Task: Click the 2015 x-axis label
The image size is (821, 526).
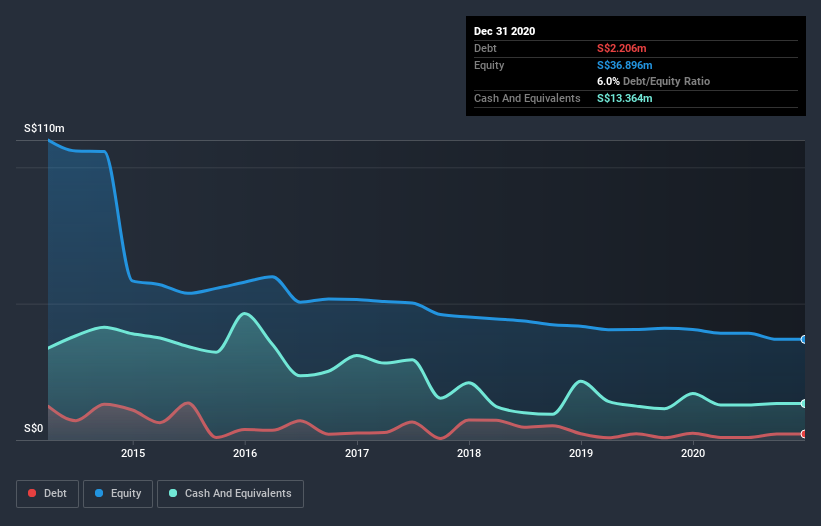Action: click(133, 453)
